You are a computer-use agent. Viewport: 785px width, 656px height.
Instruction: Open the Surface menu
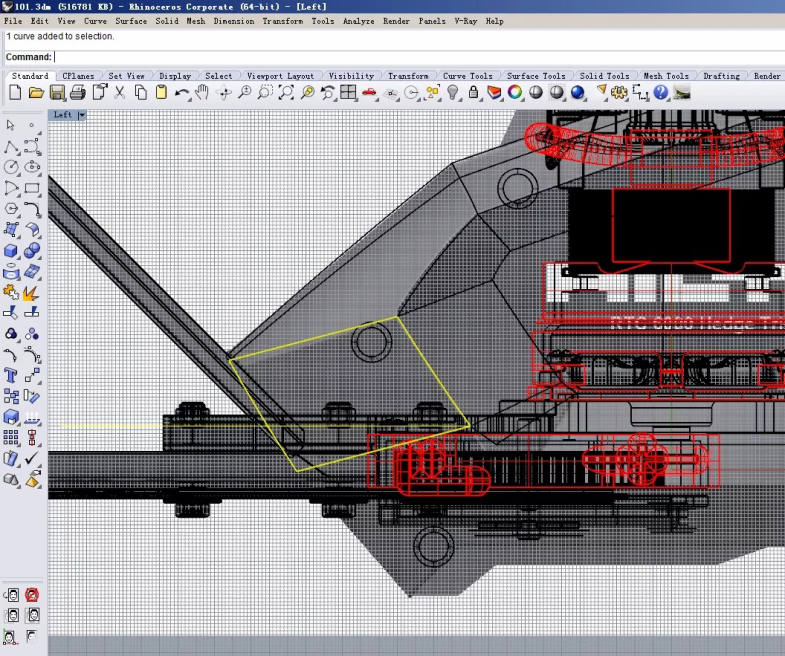(131, 21)
